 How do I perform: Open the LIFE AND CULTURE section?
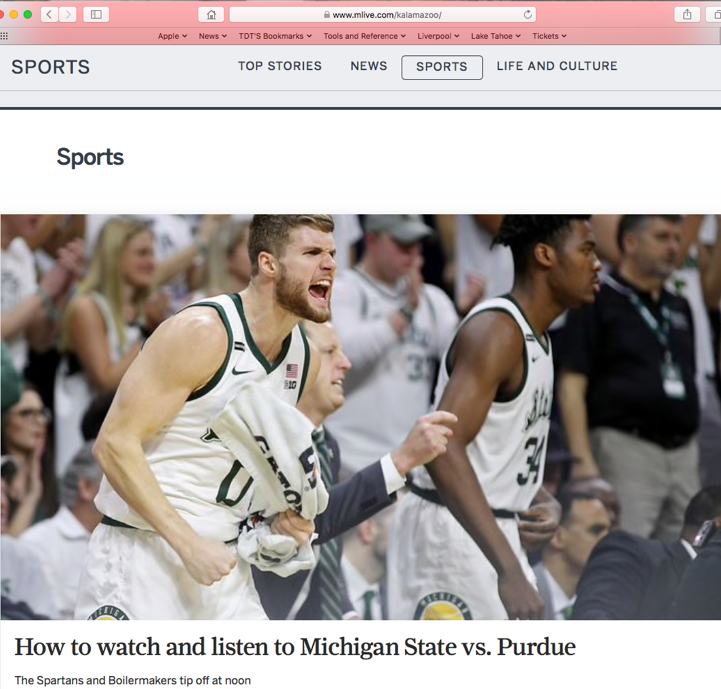click(557, 66)
